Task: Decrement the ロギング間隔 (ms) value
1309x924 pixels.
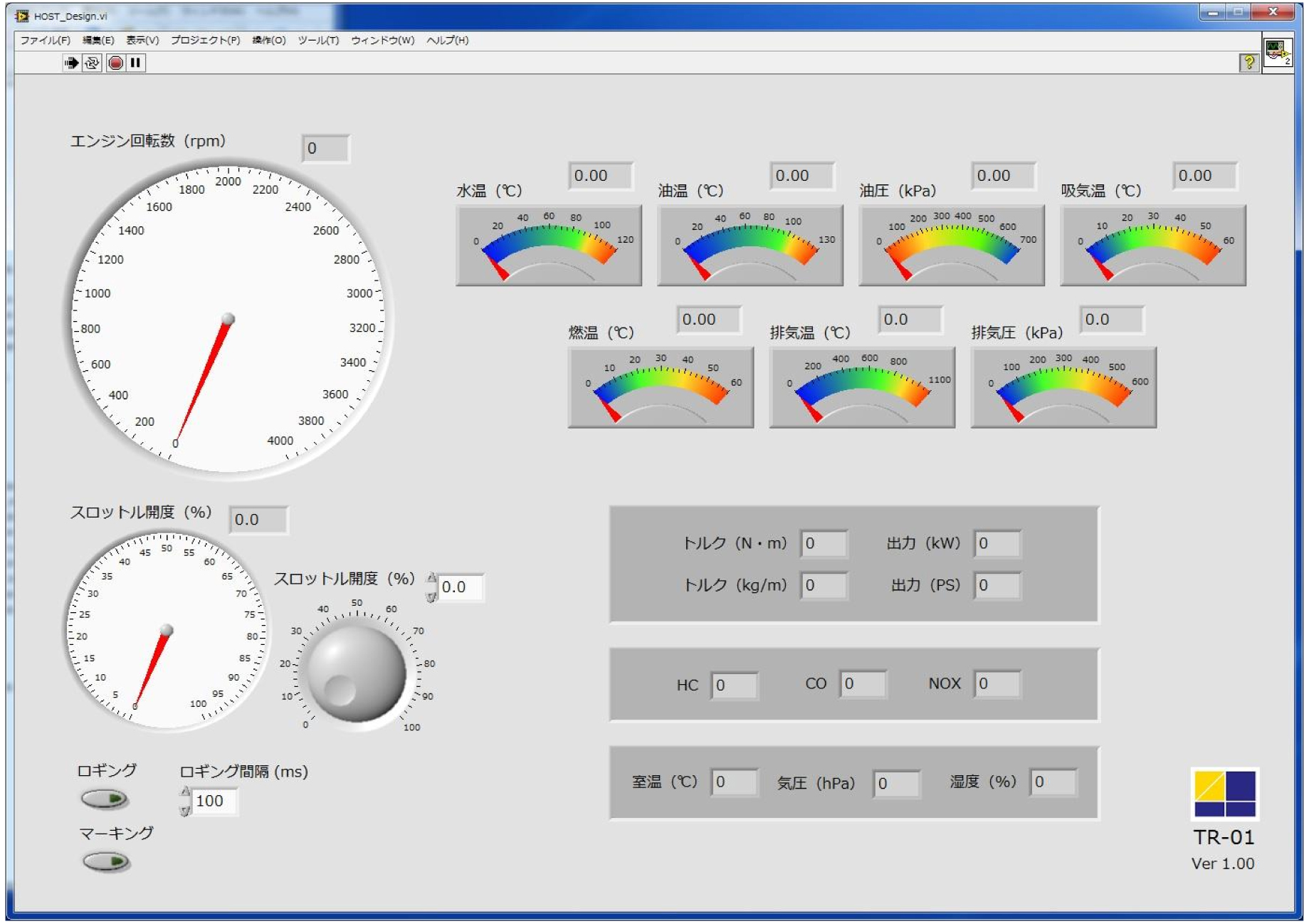Action: pos(185,810)
